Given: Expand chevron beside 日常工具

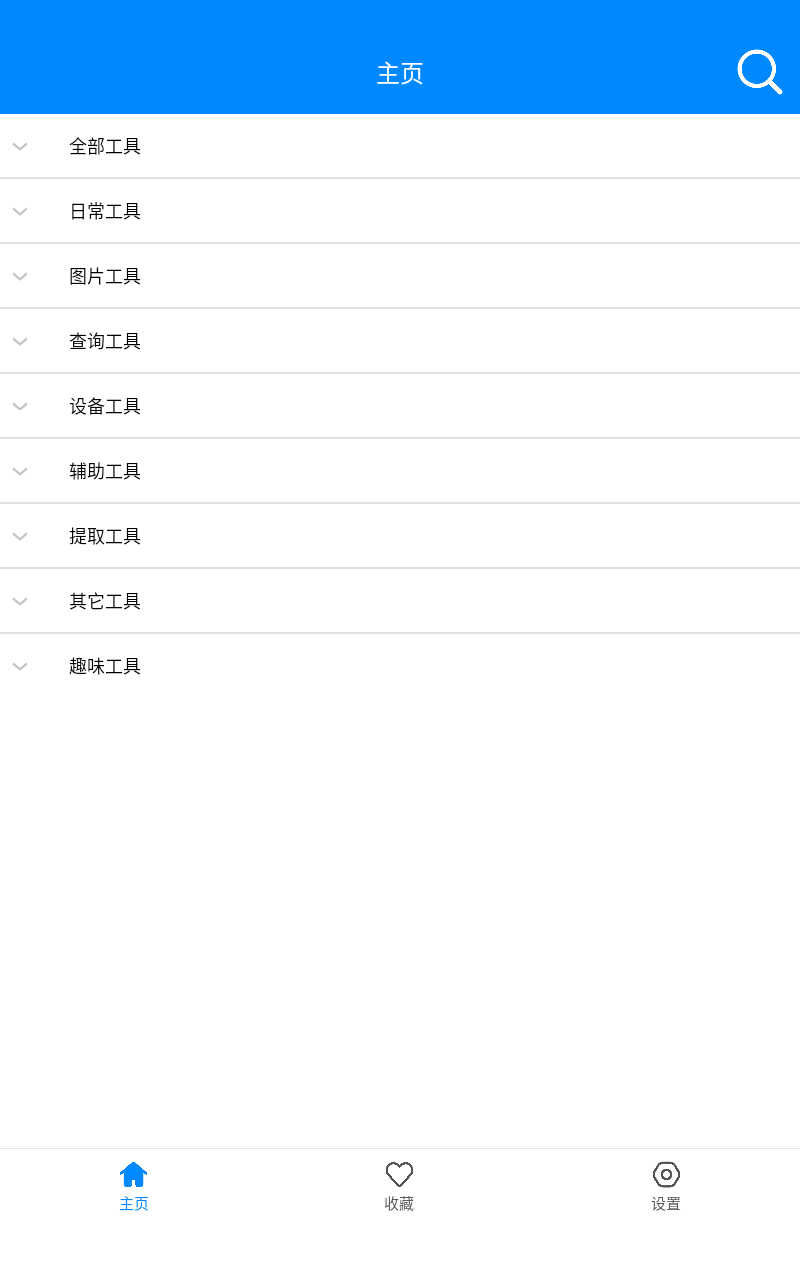Looking at the screenshot, I should pyautogui.click(x=20, y=212).
